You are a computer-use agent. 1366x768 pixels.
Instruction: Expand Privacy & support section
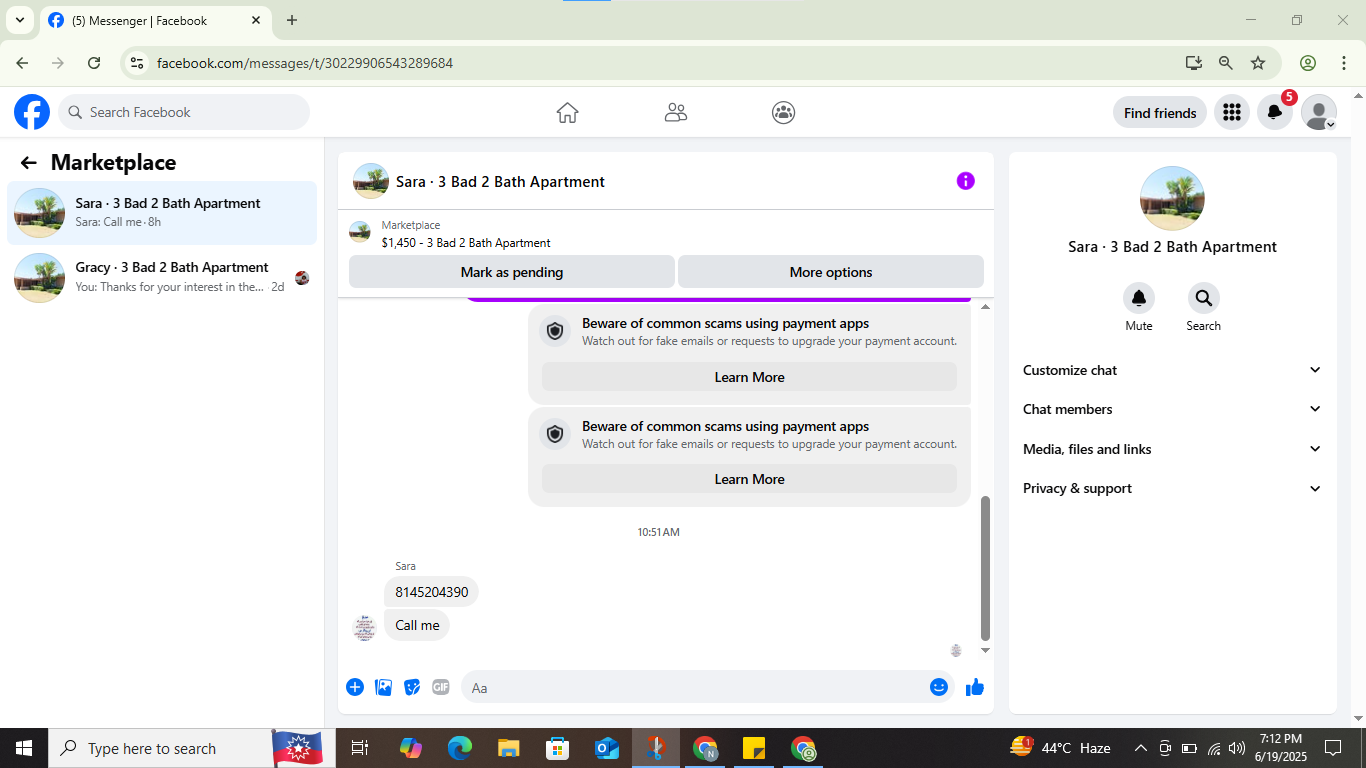1172,488
